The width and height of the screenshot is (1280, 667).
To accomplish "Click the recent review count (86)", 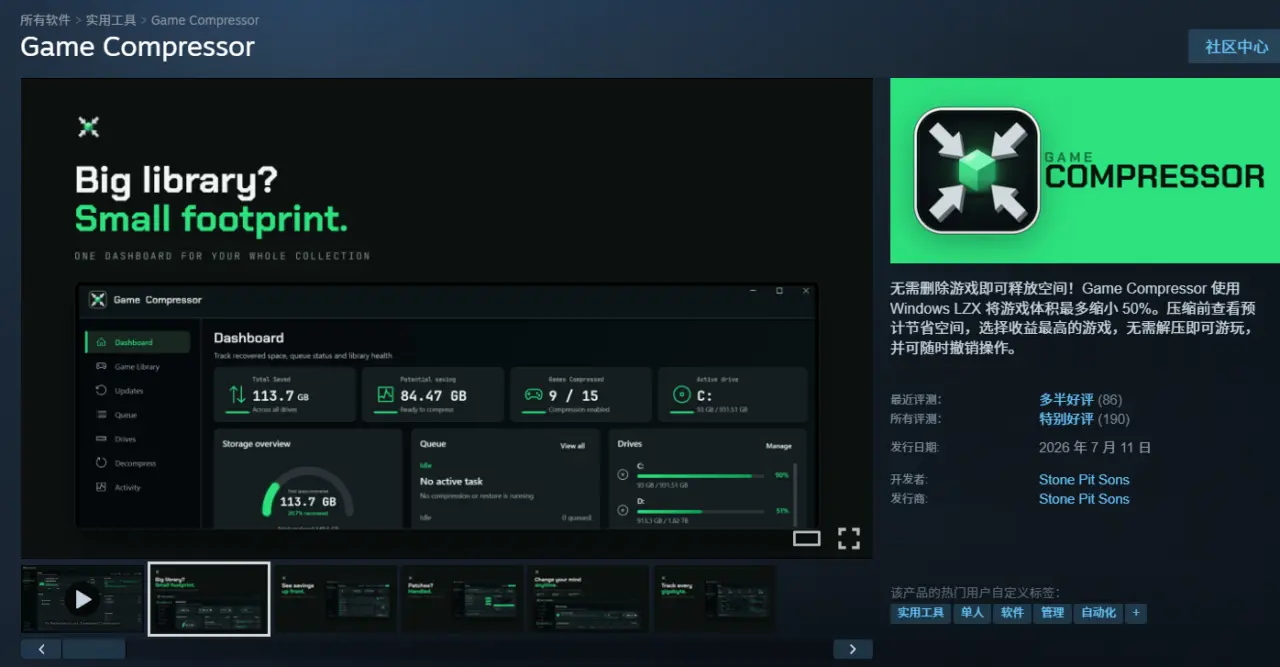I will coord(1110,399).
